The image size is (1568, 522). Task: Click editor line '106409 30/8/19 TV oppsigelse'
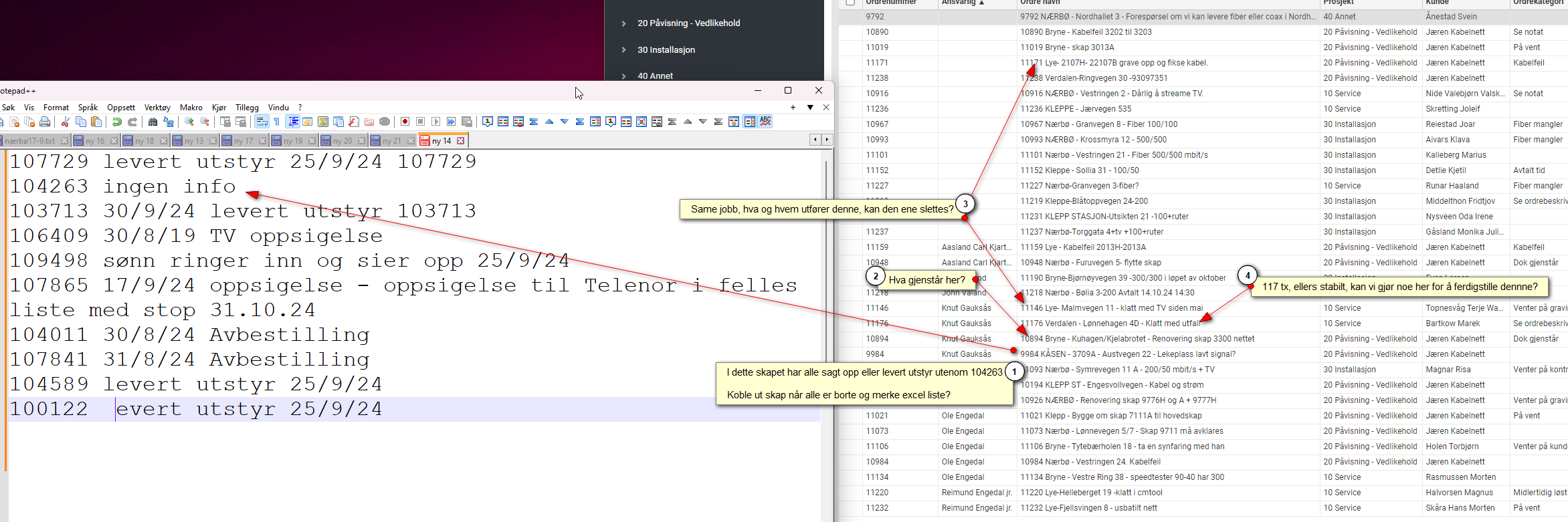click(196, 236)
